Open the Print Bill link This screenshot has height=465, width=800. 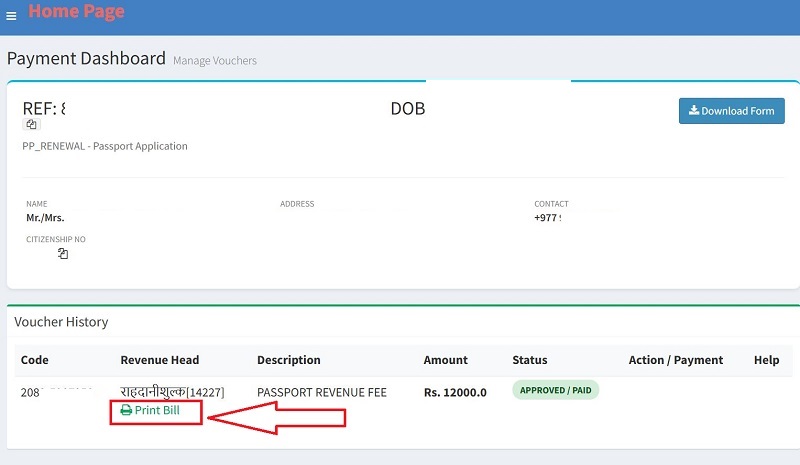tap(157, 411)
